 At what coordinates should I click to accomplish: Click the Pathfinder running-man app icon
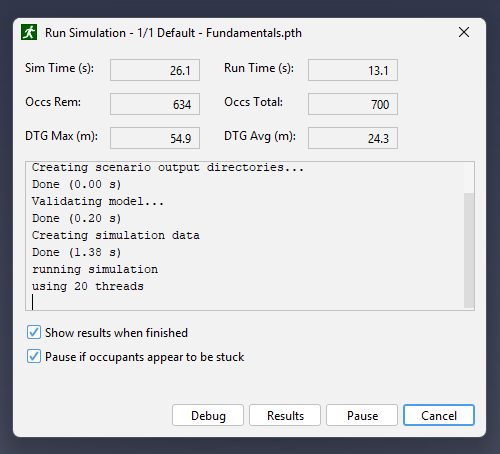point(29,32)
